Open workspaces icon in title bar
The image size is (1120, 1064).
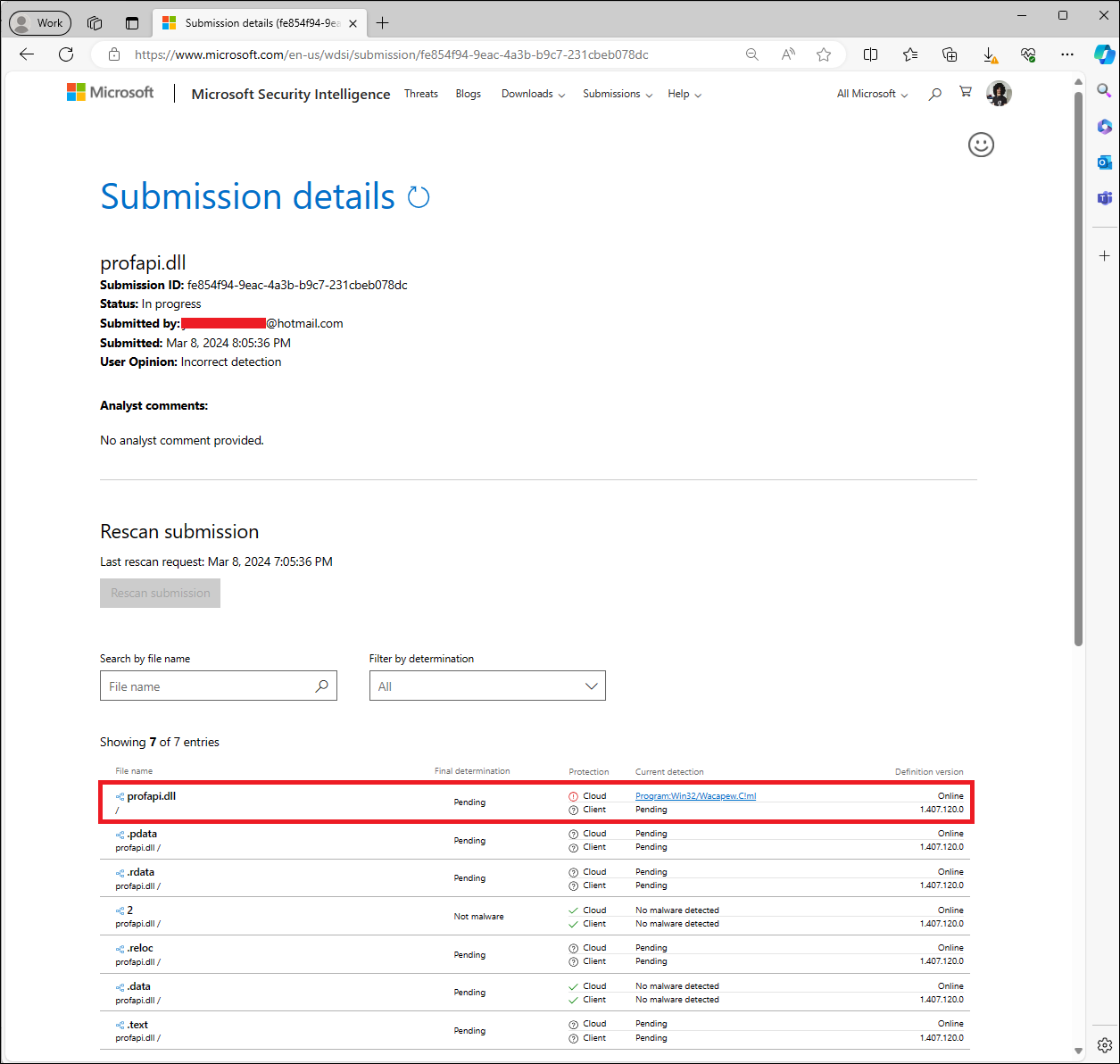coord(95,23)
